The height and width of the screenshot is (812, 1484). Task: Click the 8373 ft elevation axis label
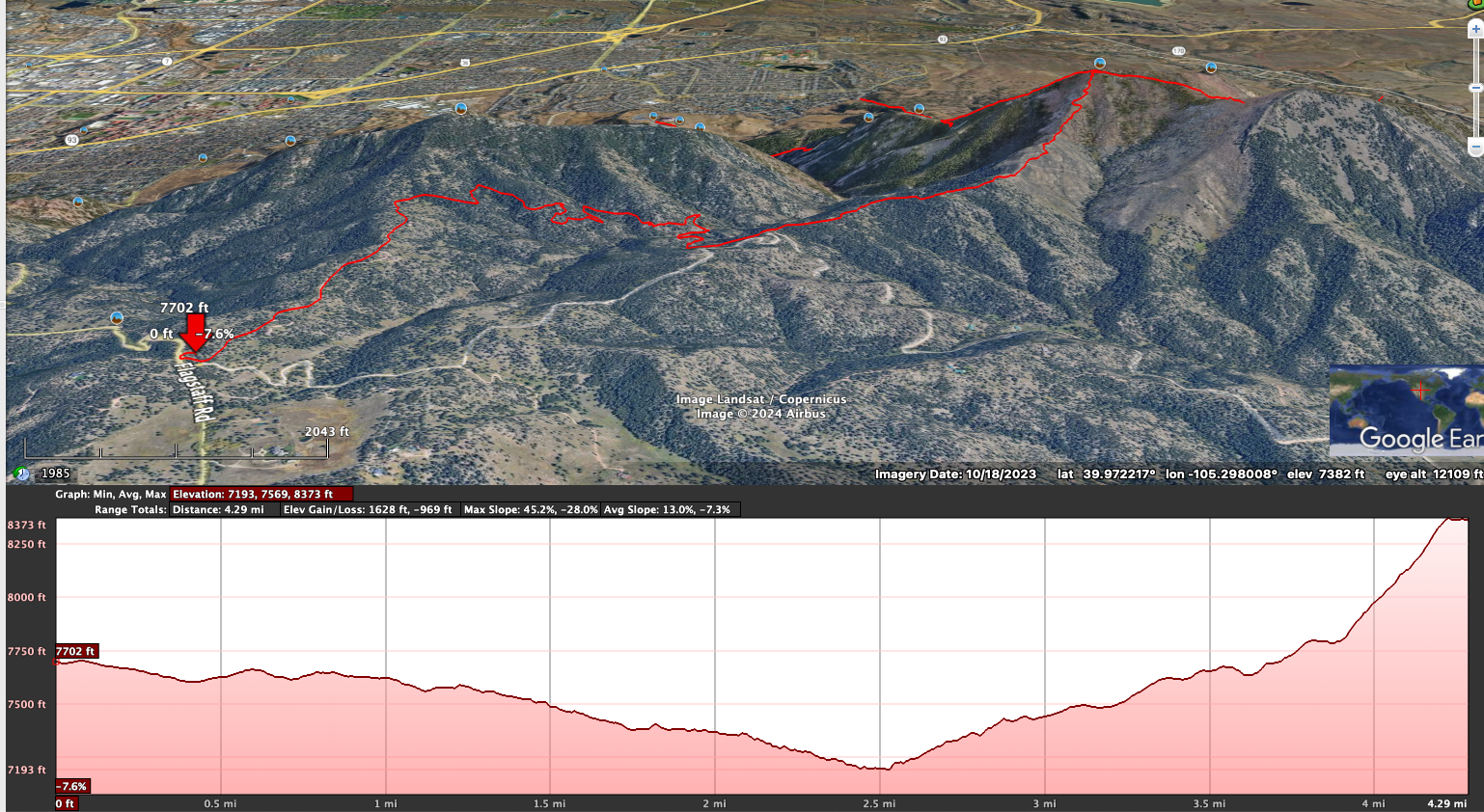(x=27, y=525)
